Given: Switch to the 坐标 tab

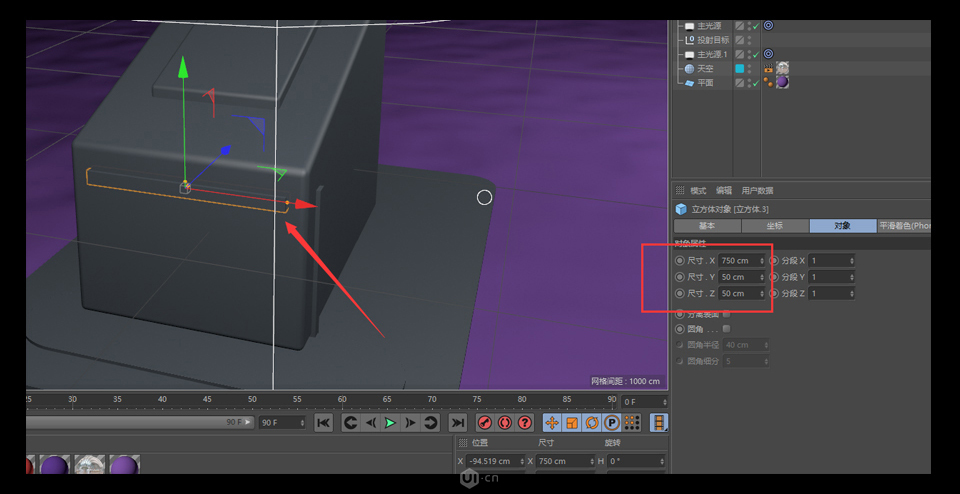Looking at the screenshot, I should click(775, 226).
